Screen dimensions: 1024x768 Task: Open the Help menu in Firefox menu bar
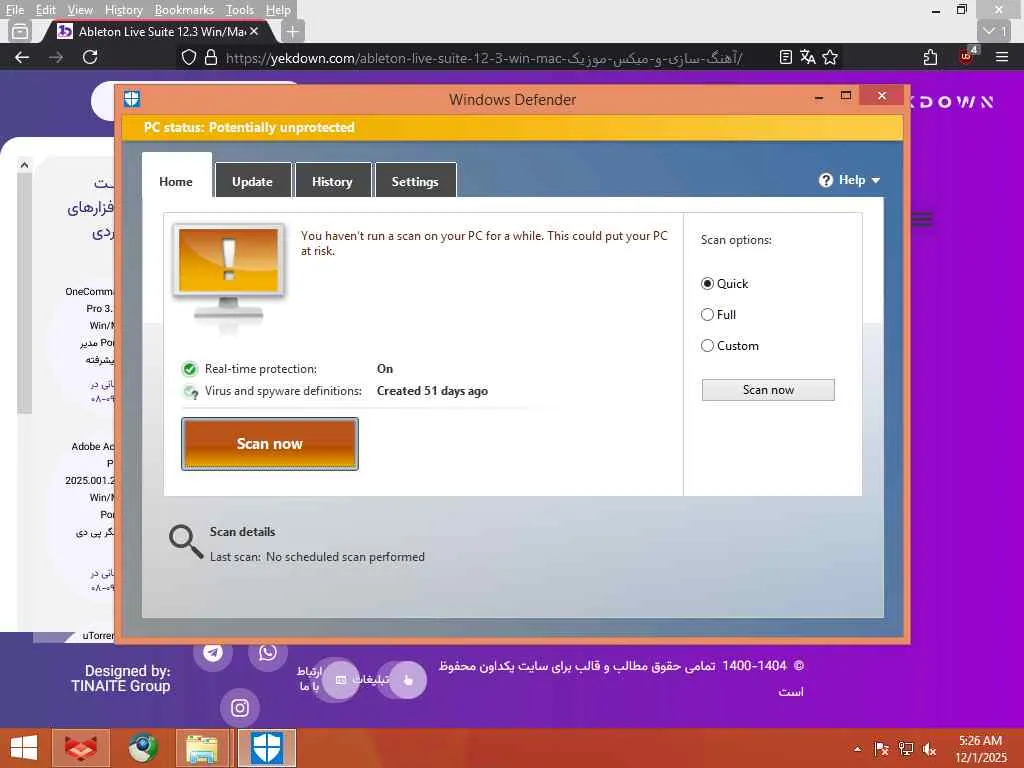[278, 10]
